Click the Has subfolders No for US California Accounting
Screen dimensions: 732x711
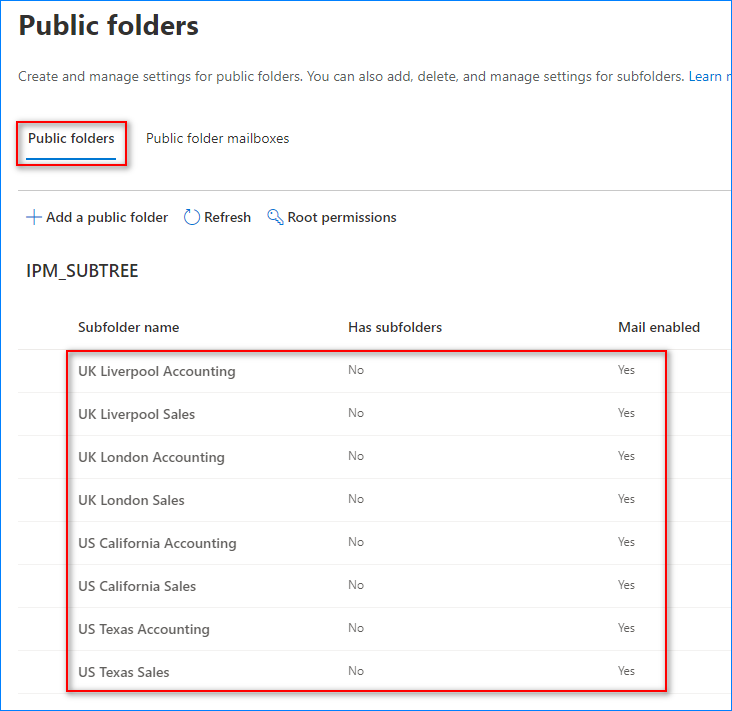[x=356, y=542]
